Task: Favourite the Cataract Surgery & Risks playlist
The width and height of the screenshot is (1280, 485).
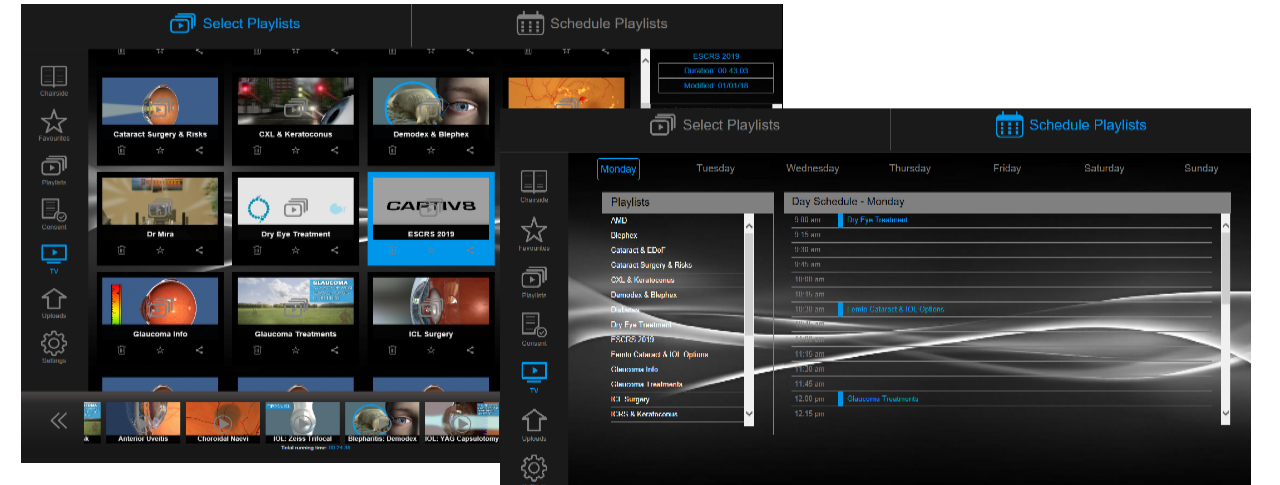Action: coord(159,150)
